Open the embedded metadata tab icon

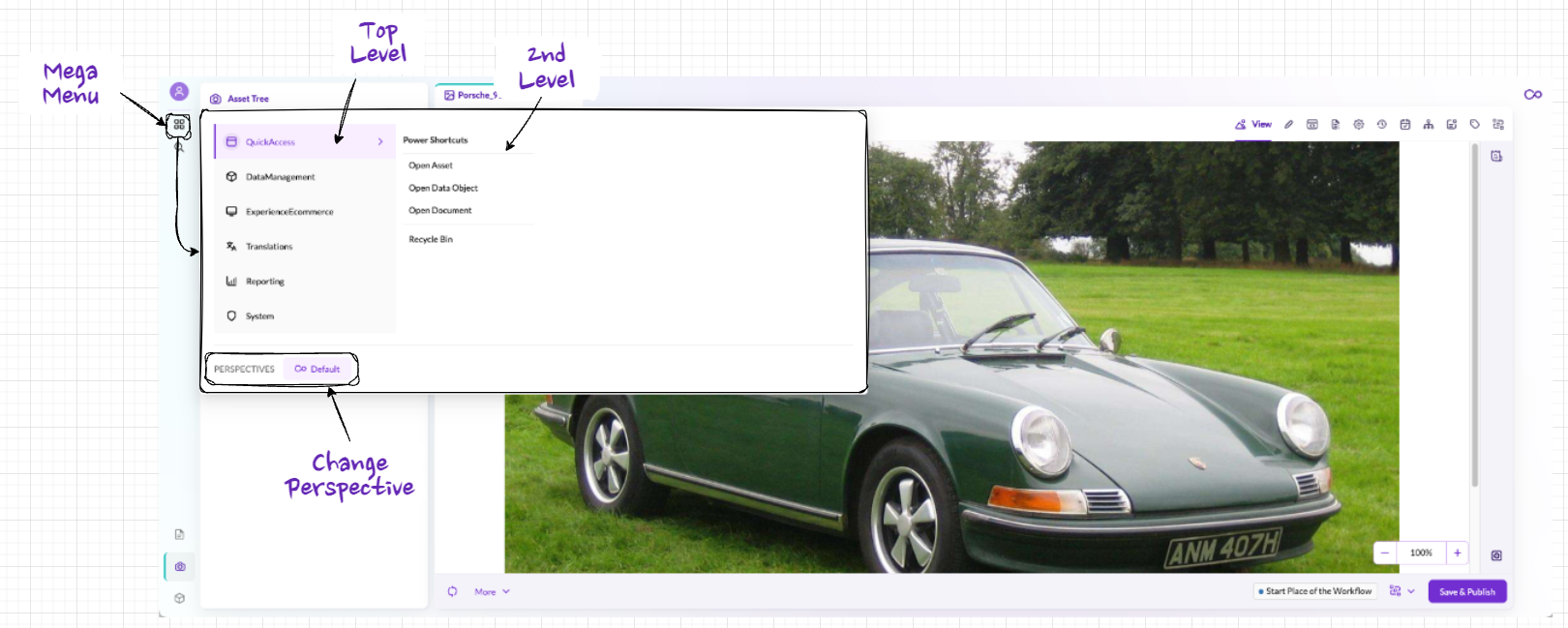(1312, 124)
